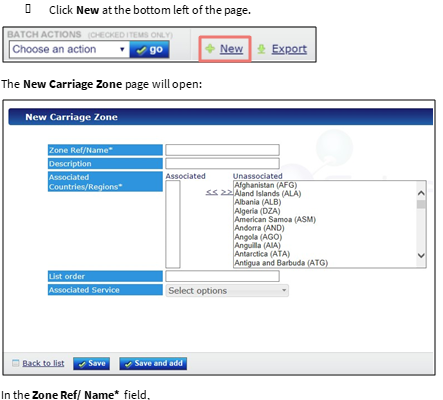Select Anguilla (AIA) in the list
The width and height of the screenshot is (443, 400).
(x=257, y=245)
